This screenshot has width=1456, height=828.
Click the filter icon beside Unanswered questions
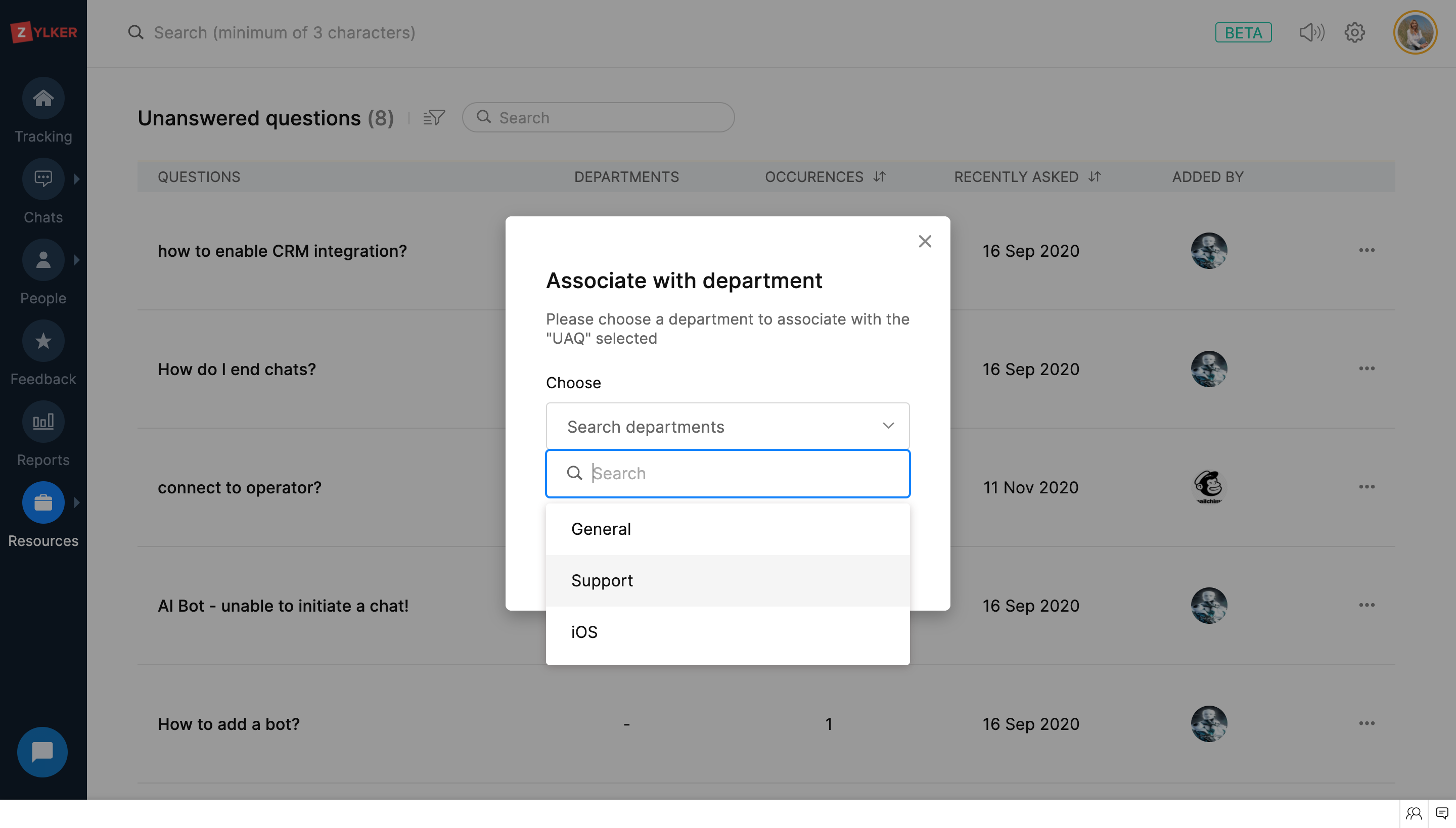click(x=433, y=118)
